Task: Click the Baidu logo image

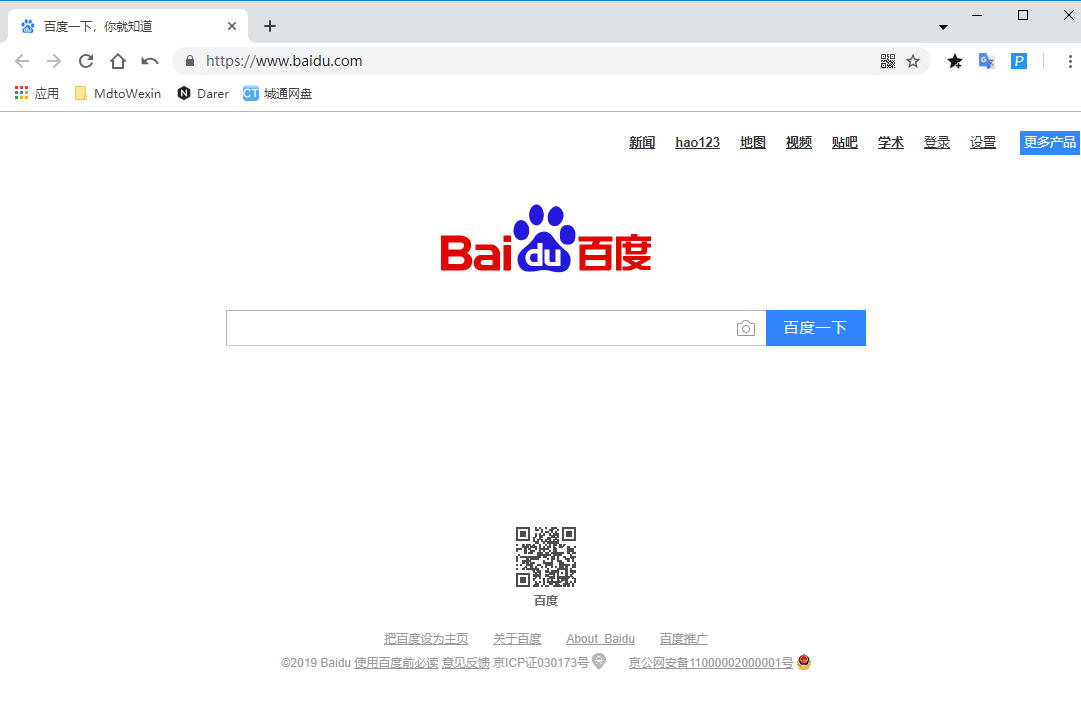Action: tap(546, 239)
